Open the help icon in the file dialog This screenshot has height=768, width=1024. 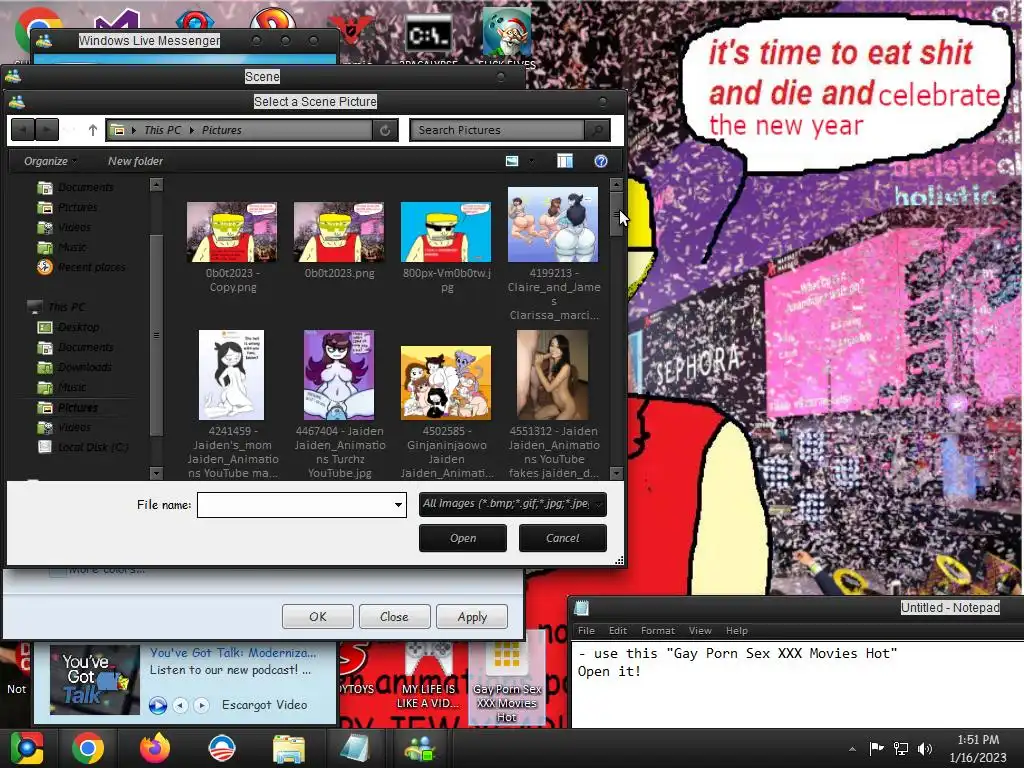601,161
